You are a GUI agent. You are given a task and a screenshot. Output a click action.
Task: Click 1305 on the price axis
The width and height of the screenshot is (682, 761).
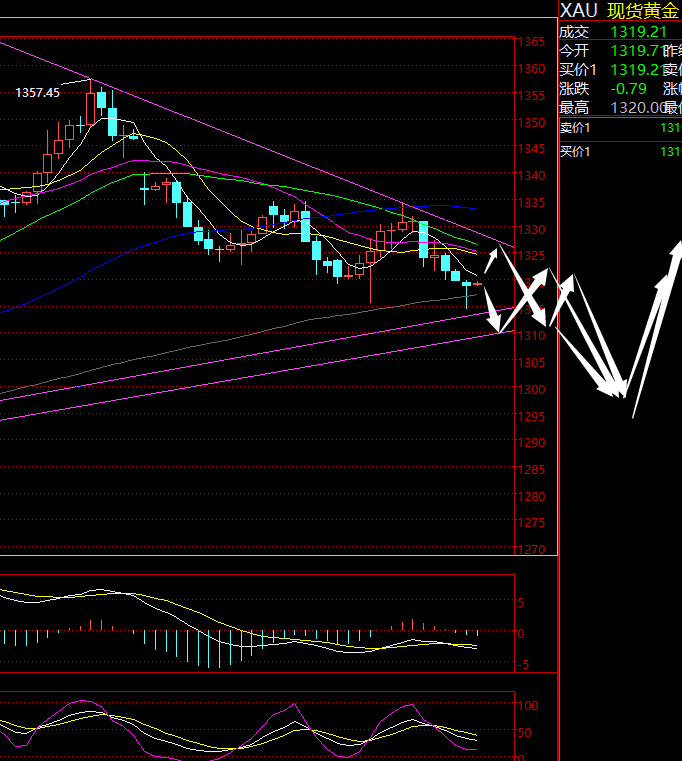532,363
